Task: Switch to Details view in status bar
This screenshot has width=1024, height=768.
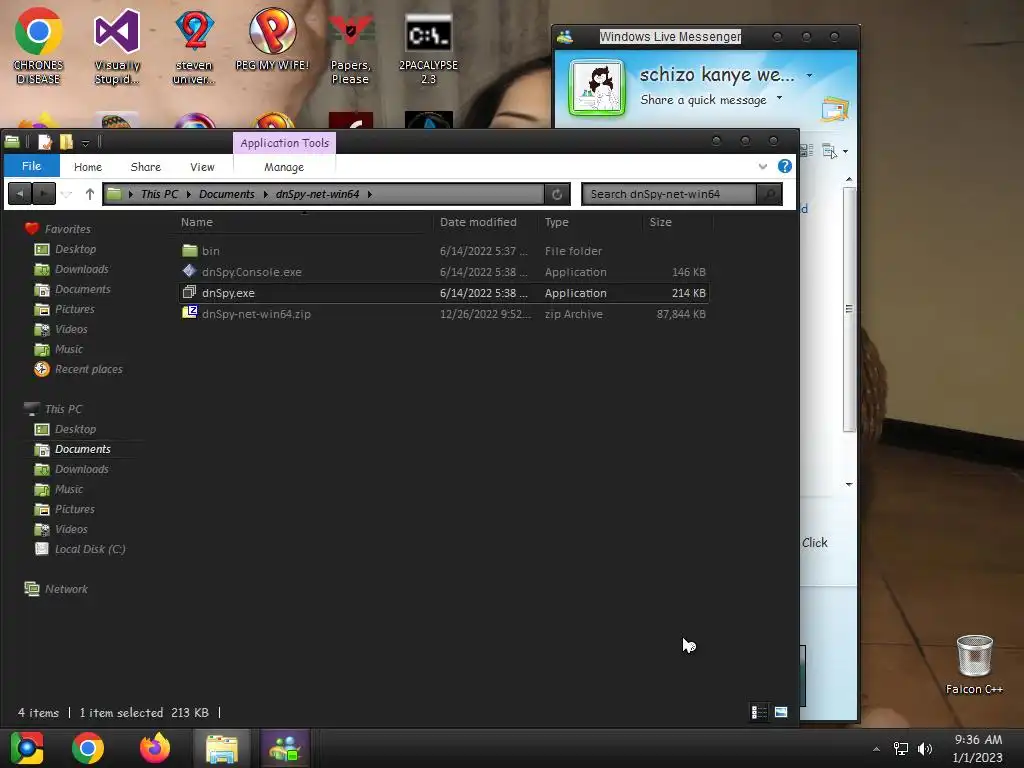Action: (x=759, y=712)
